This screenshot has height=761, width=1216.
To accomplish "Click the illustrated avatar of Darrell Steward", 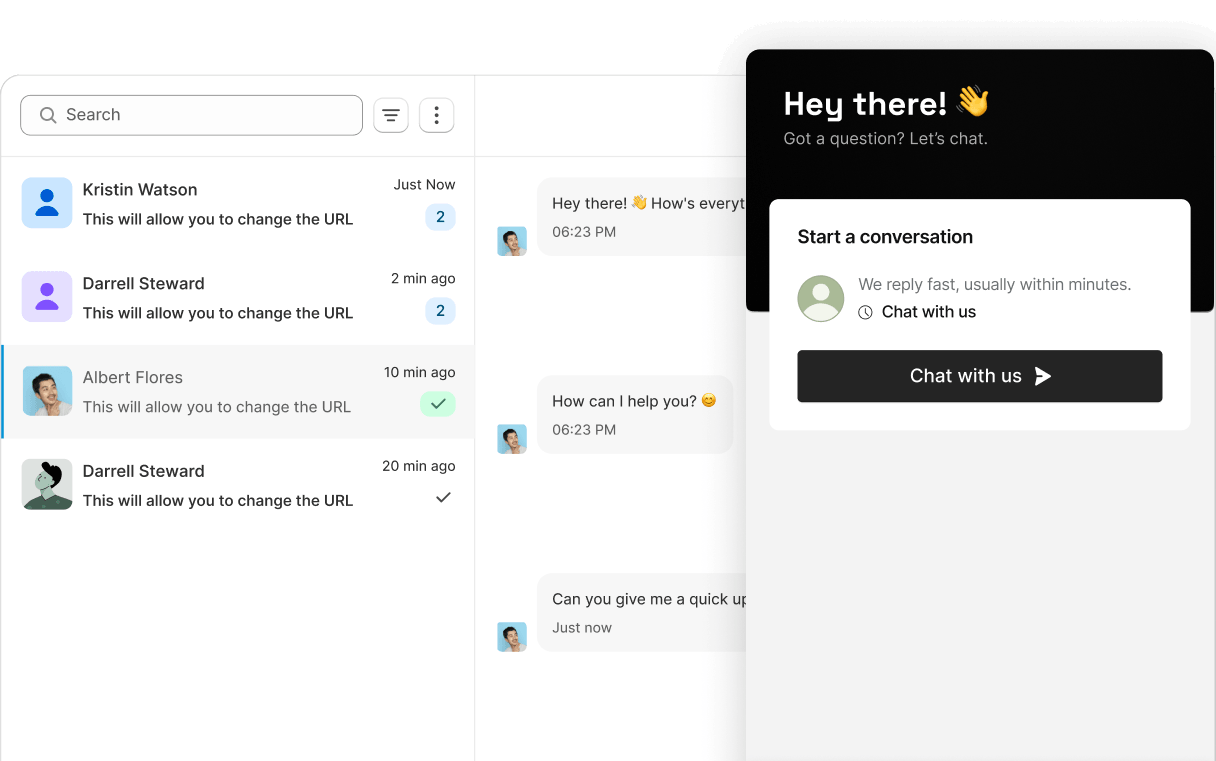I will point(47,485).
